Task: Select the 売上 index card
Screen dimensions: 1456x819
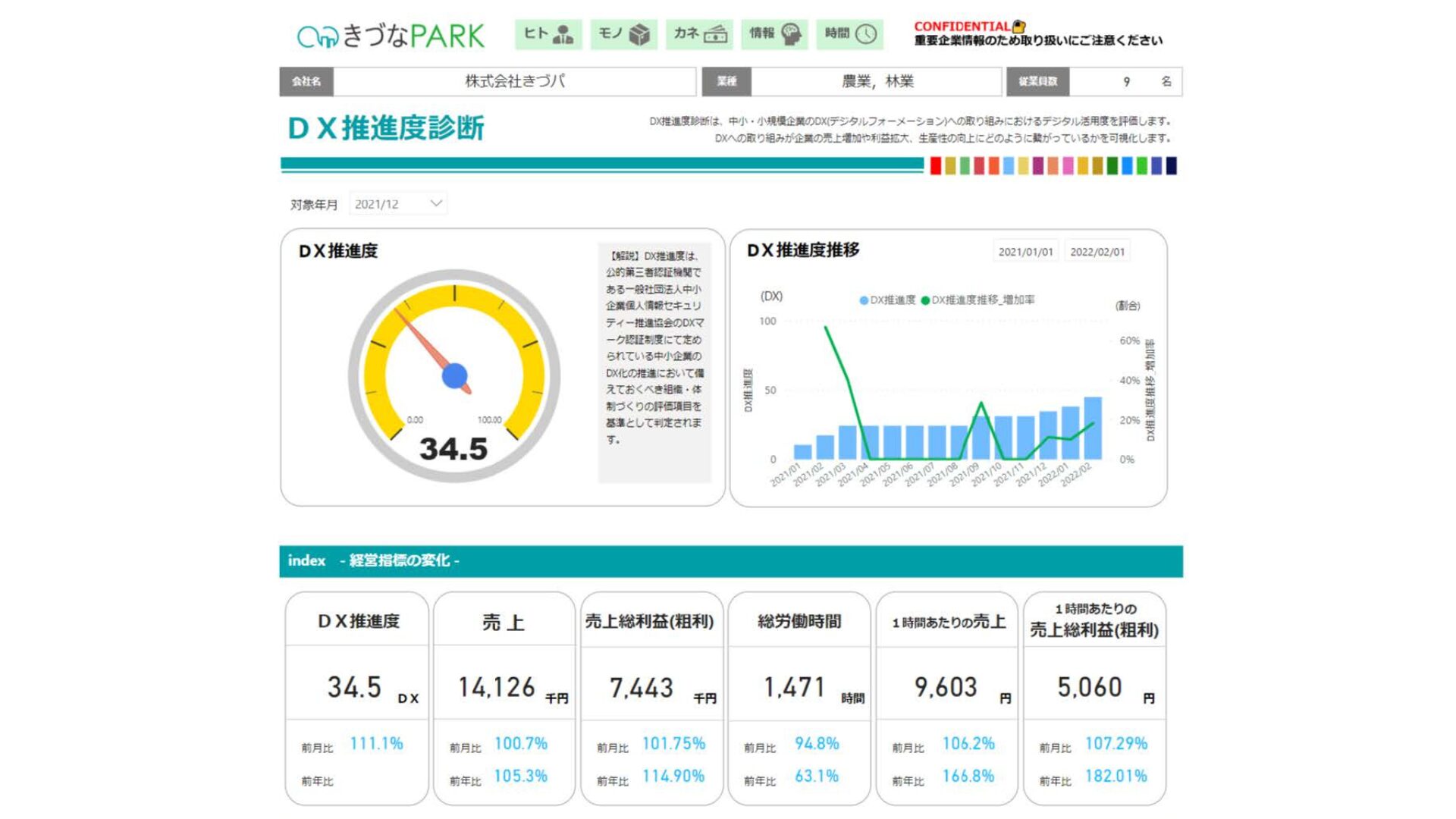Action: coord(504,698)
